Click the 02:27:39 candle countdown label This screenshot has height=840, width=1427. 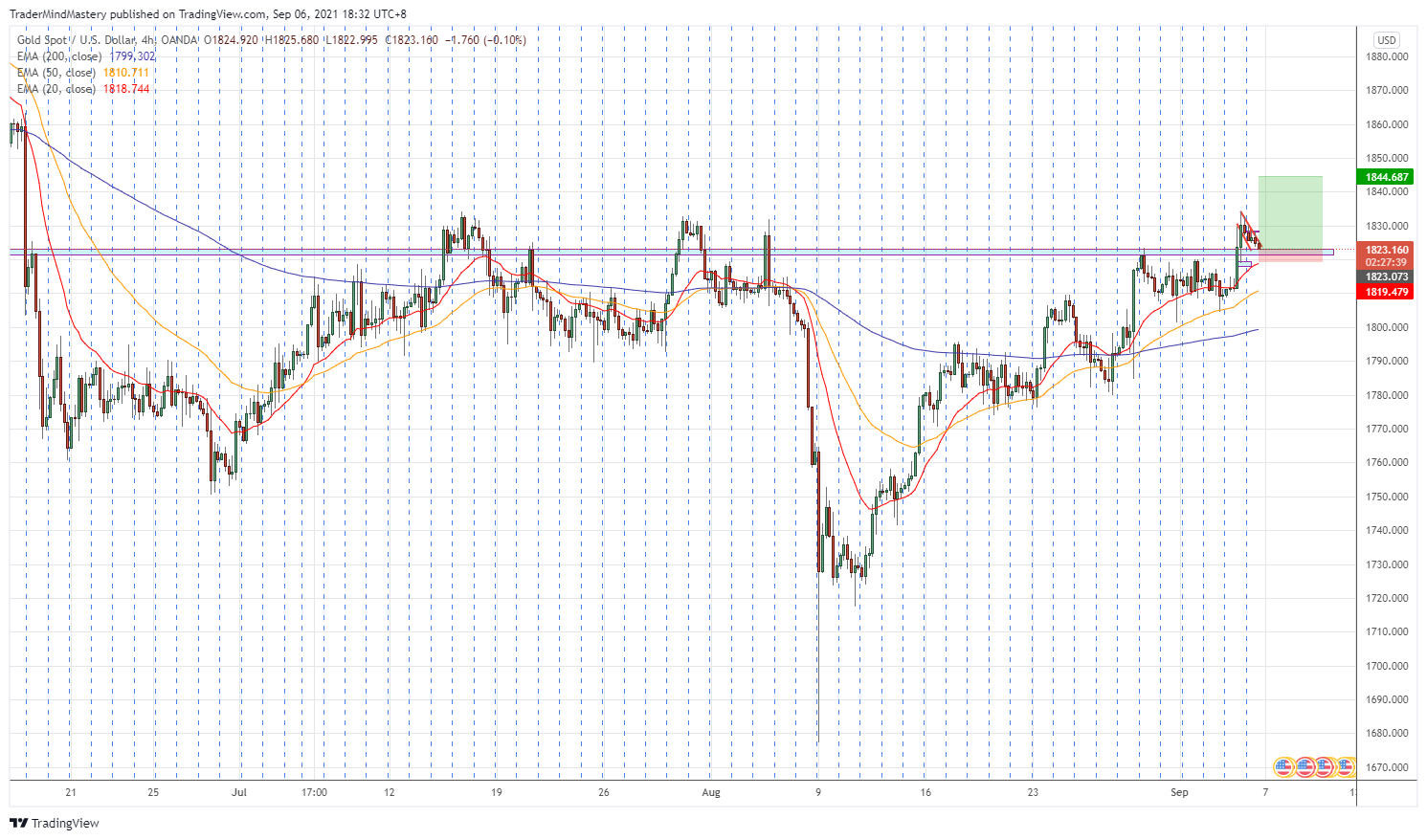coord(1385,262)
